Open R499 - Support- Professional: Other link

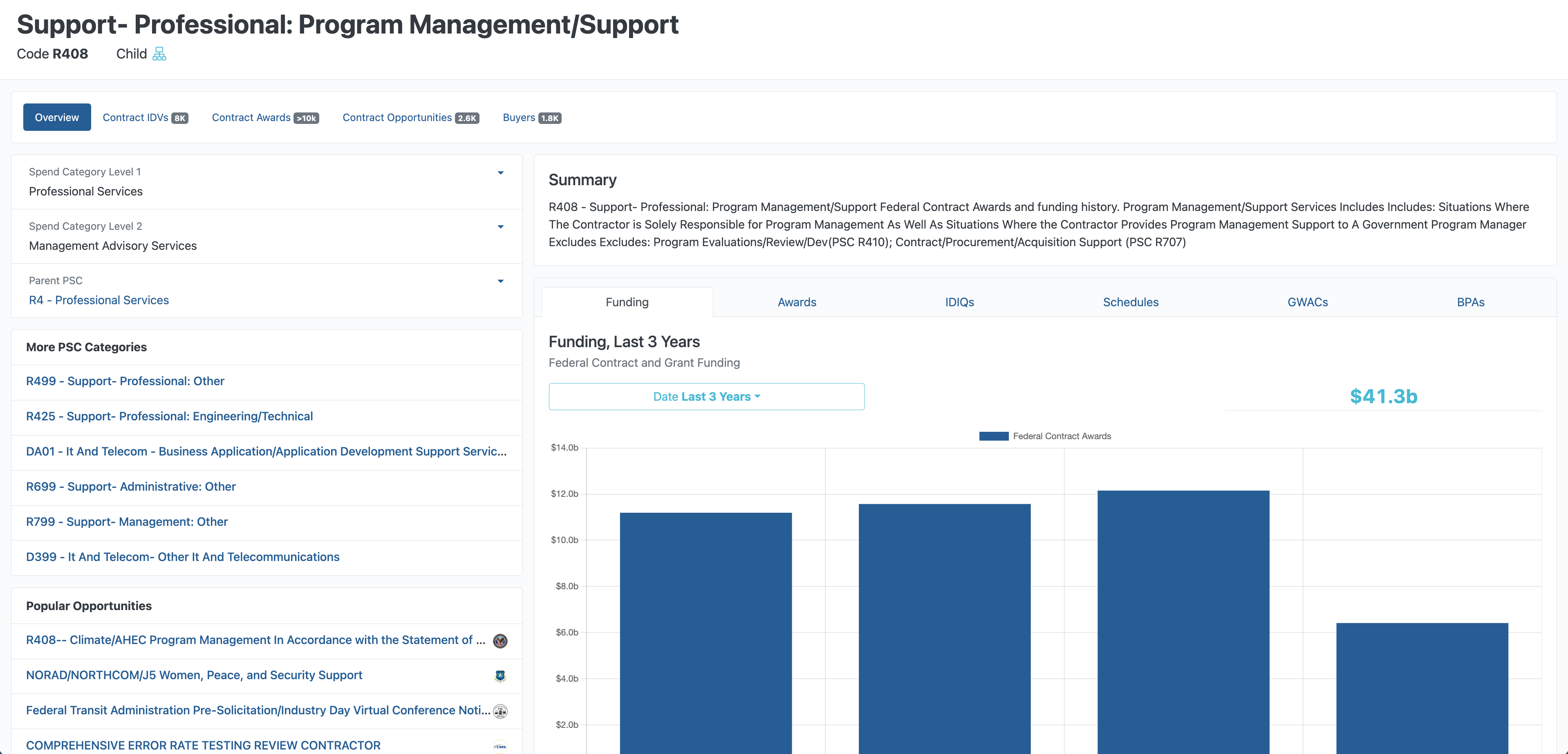coord(125,381)
